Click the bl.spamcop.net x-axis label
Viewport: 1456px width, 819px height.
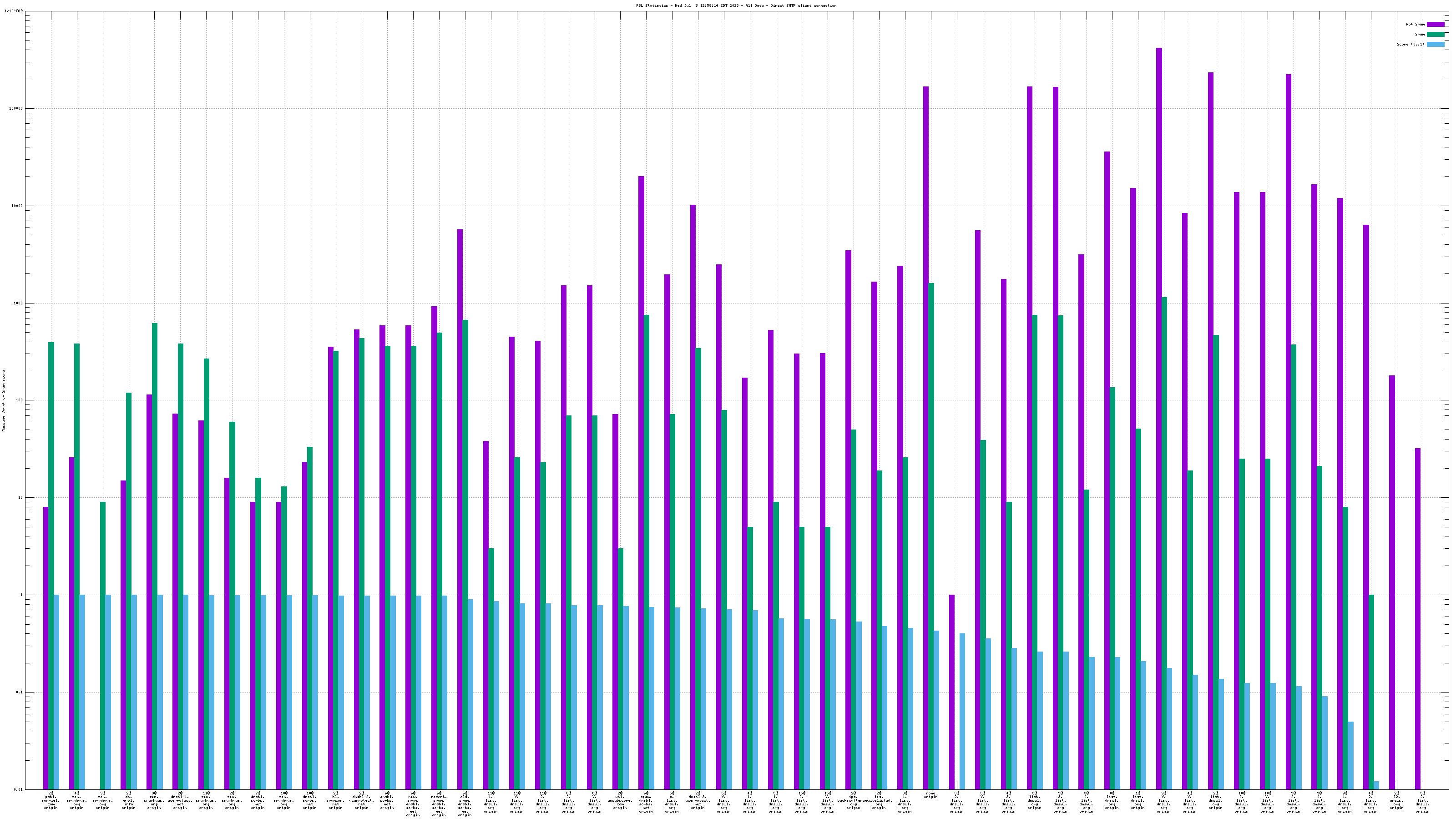(x=336, y=801)
